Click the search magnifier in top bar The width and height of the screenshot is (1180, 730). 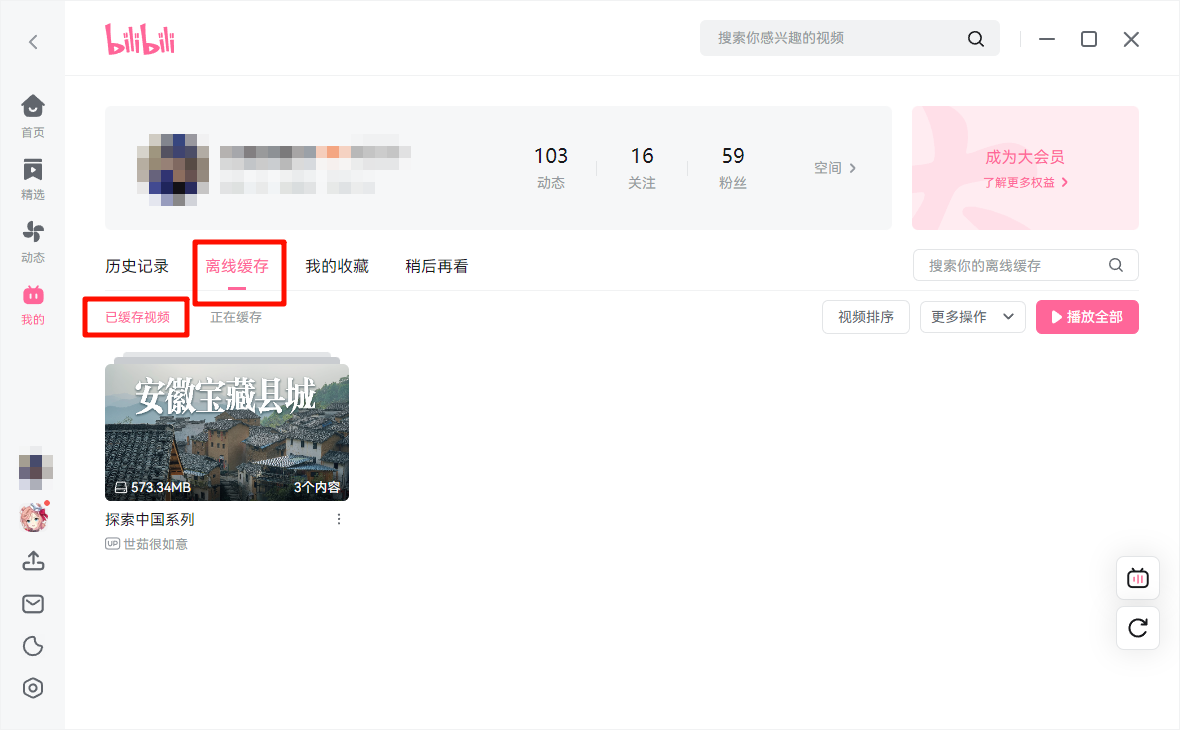(975, 38)
